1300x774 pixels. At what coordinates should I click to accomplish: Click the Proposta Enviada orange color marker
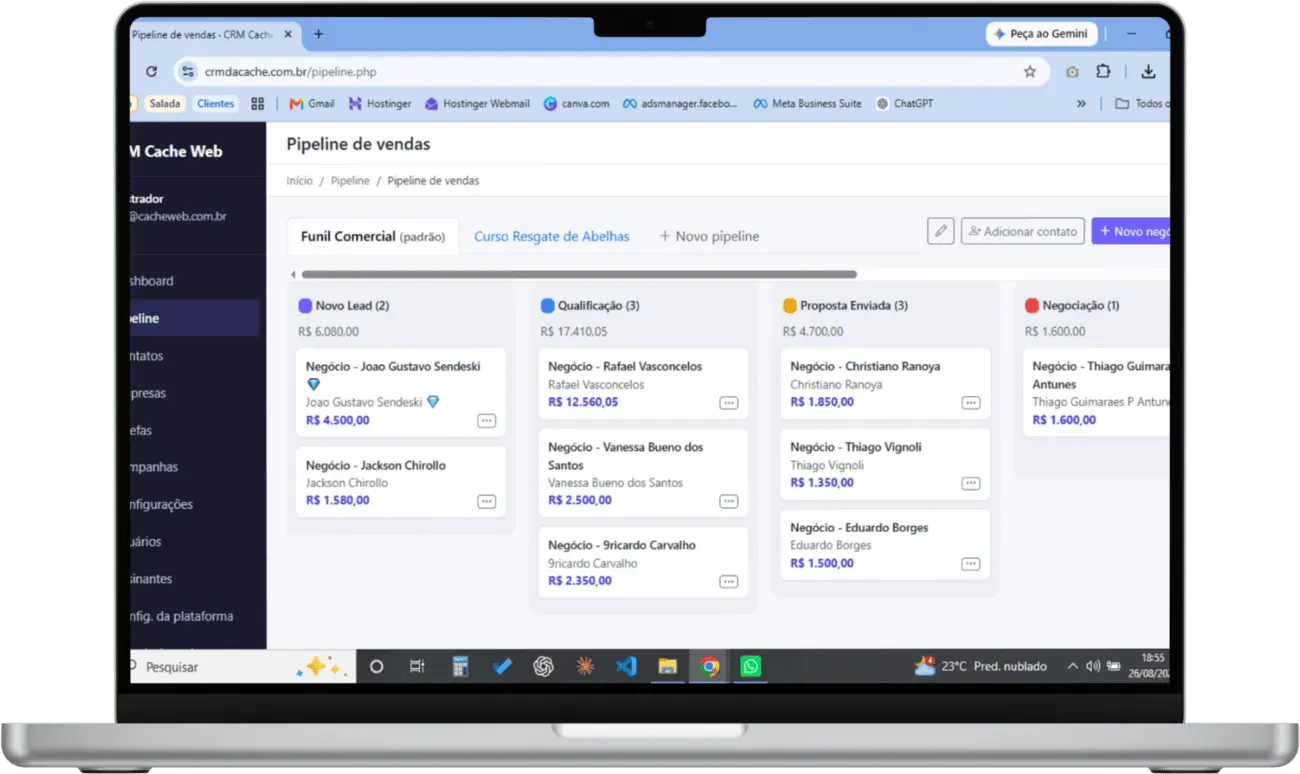pos(790,306)
